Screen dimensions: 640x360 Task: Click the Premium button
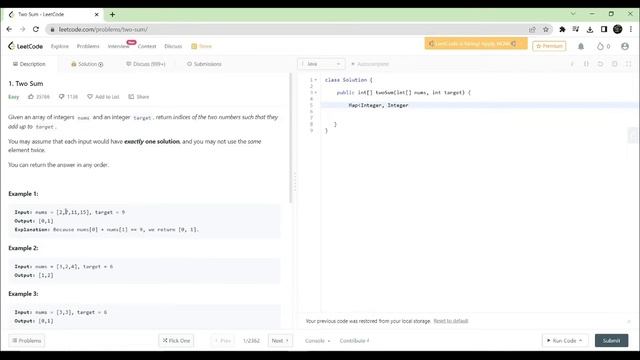[549, 46]
